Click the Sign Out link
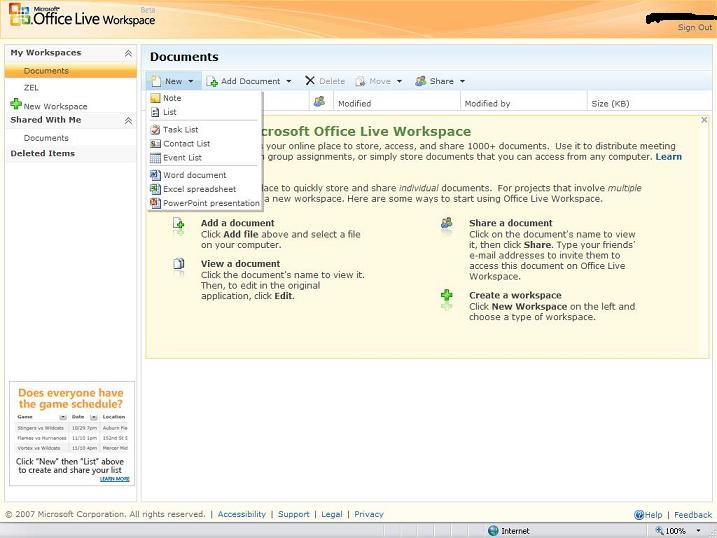717x538 pixels. pyautogui.click(x=694, y=27)
